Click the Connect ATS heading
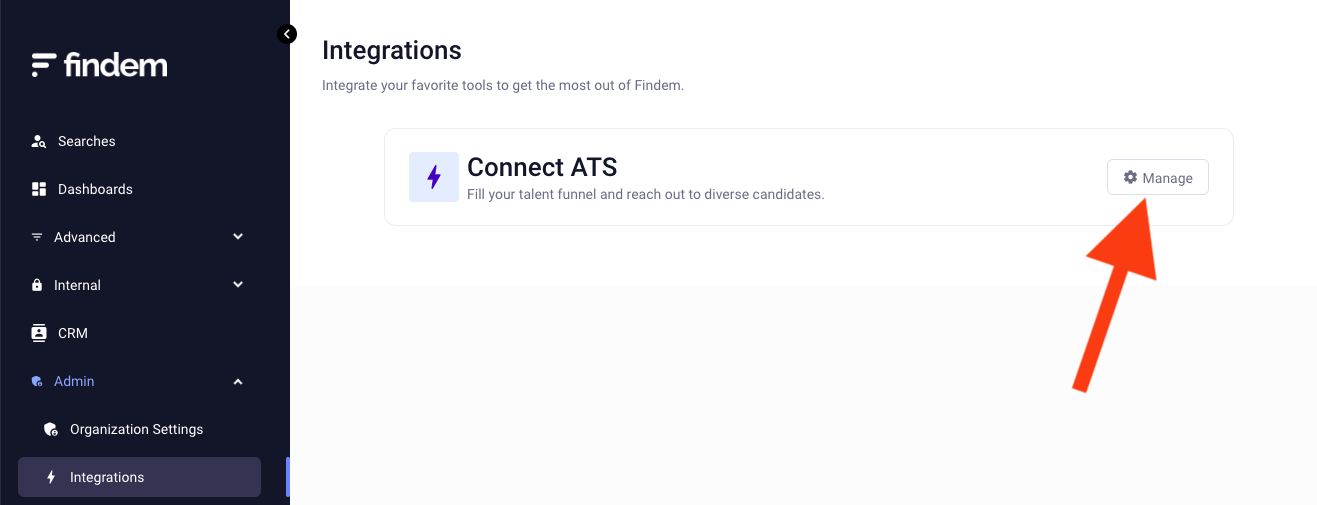The image size is (1317, 505). [542, 166]
